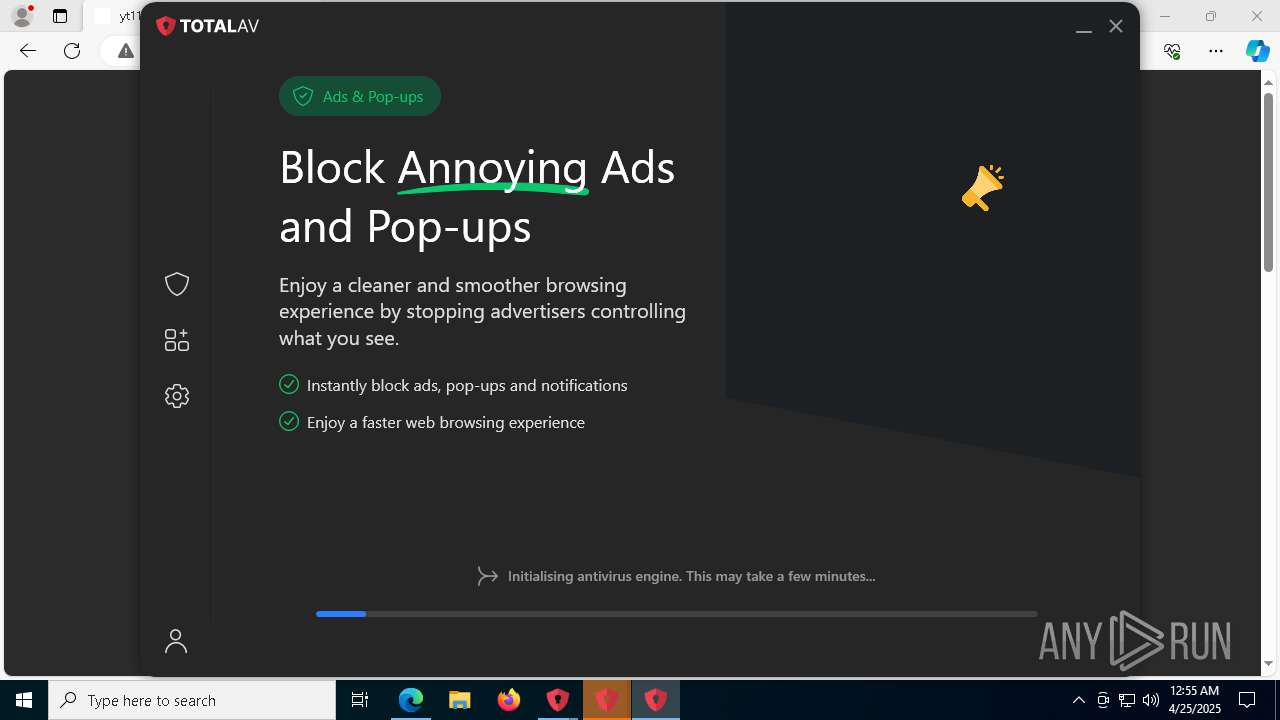The image size is (1280, 720).
Task: Click the Edge page vertical scrollbar thumb
Action: point(1269,181)
